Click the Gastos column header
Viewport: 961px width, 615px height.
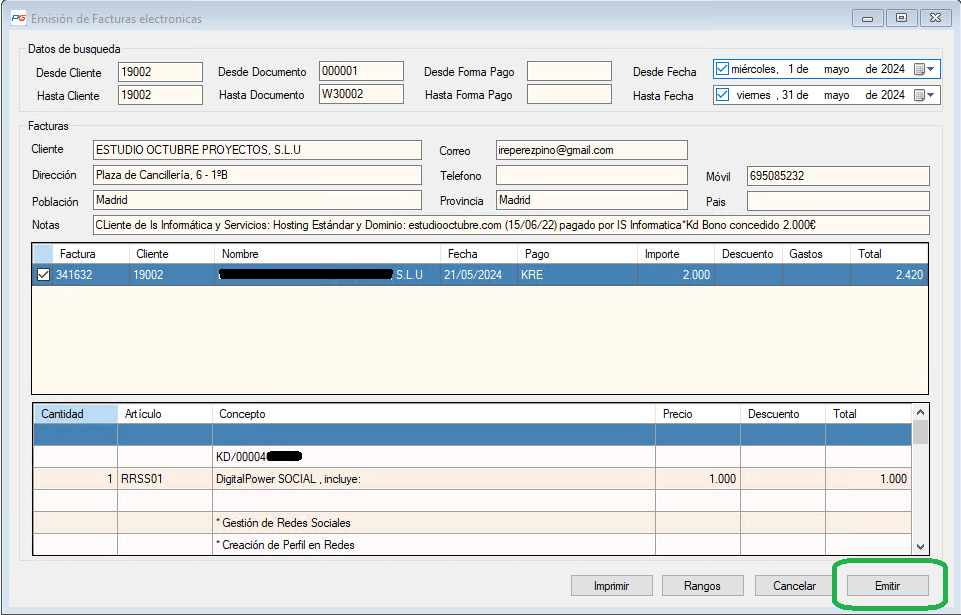(x=816, y=254)
